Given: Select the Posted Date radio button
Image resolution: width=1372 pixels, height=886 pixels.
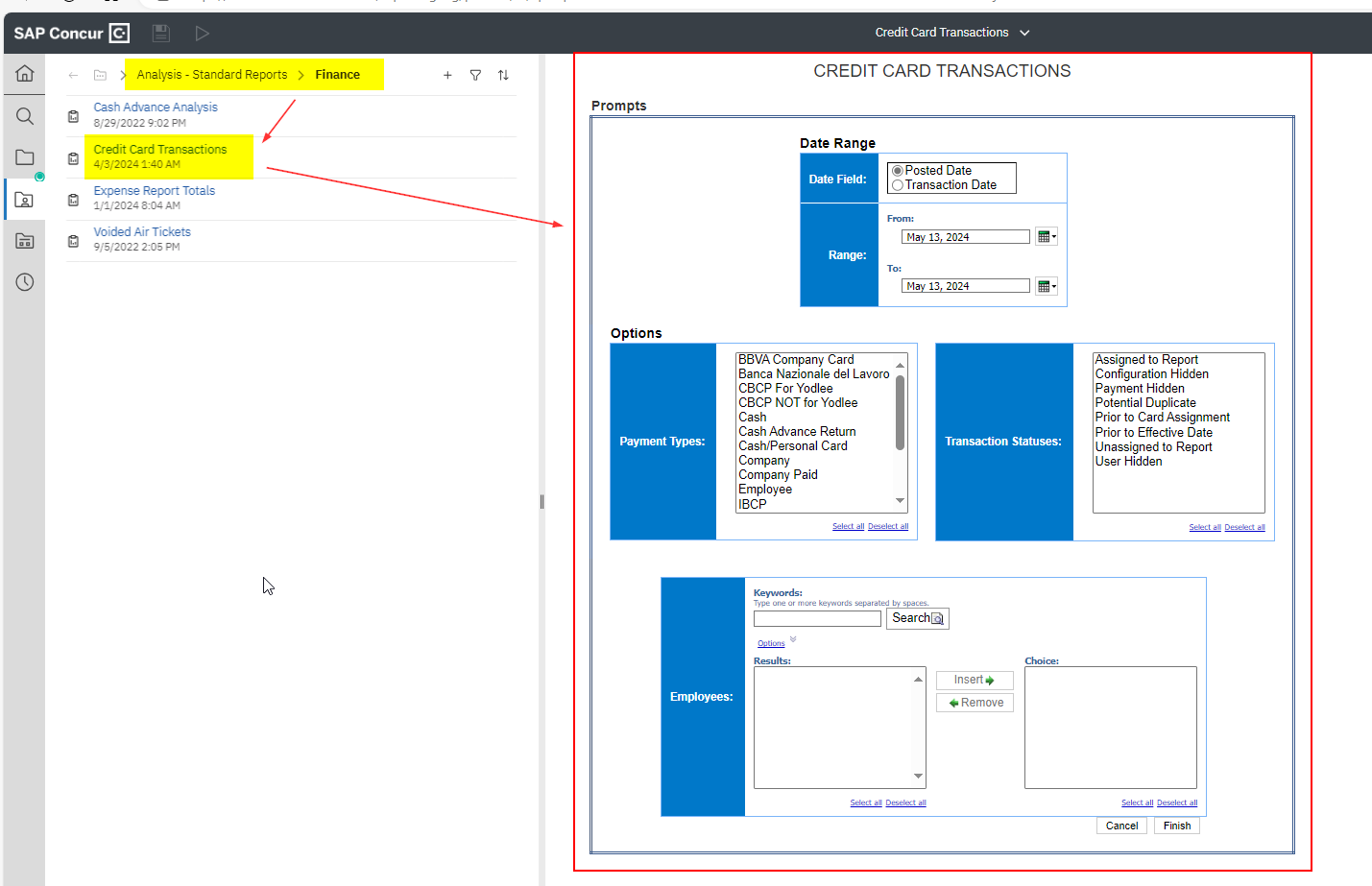Looking at the screenshot, I should pos(898,171).
